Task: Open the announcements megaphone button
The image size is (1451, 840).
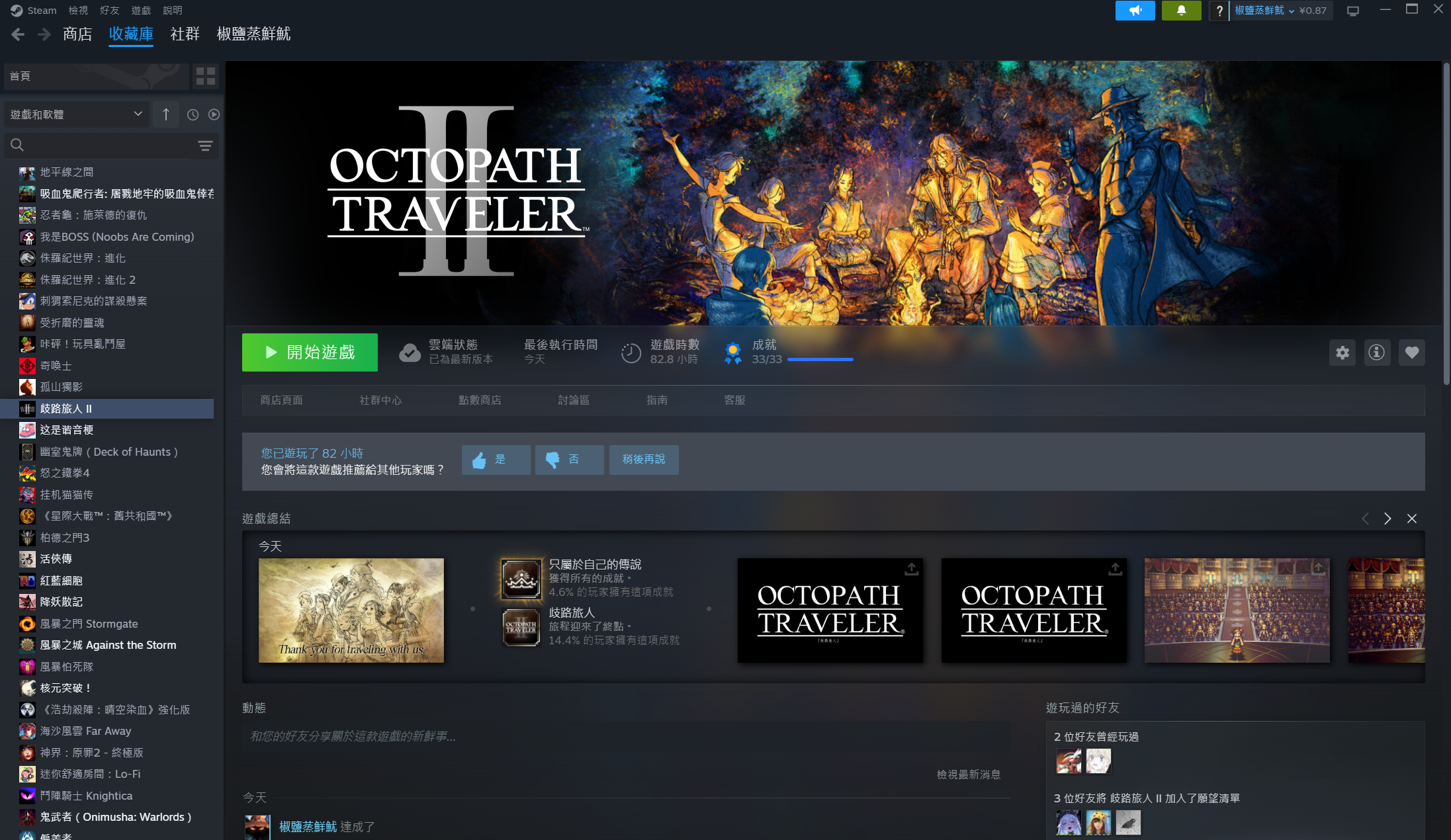Action: [x=1135, y=11]
